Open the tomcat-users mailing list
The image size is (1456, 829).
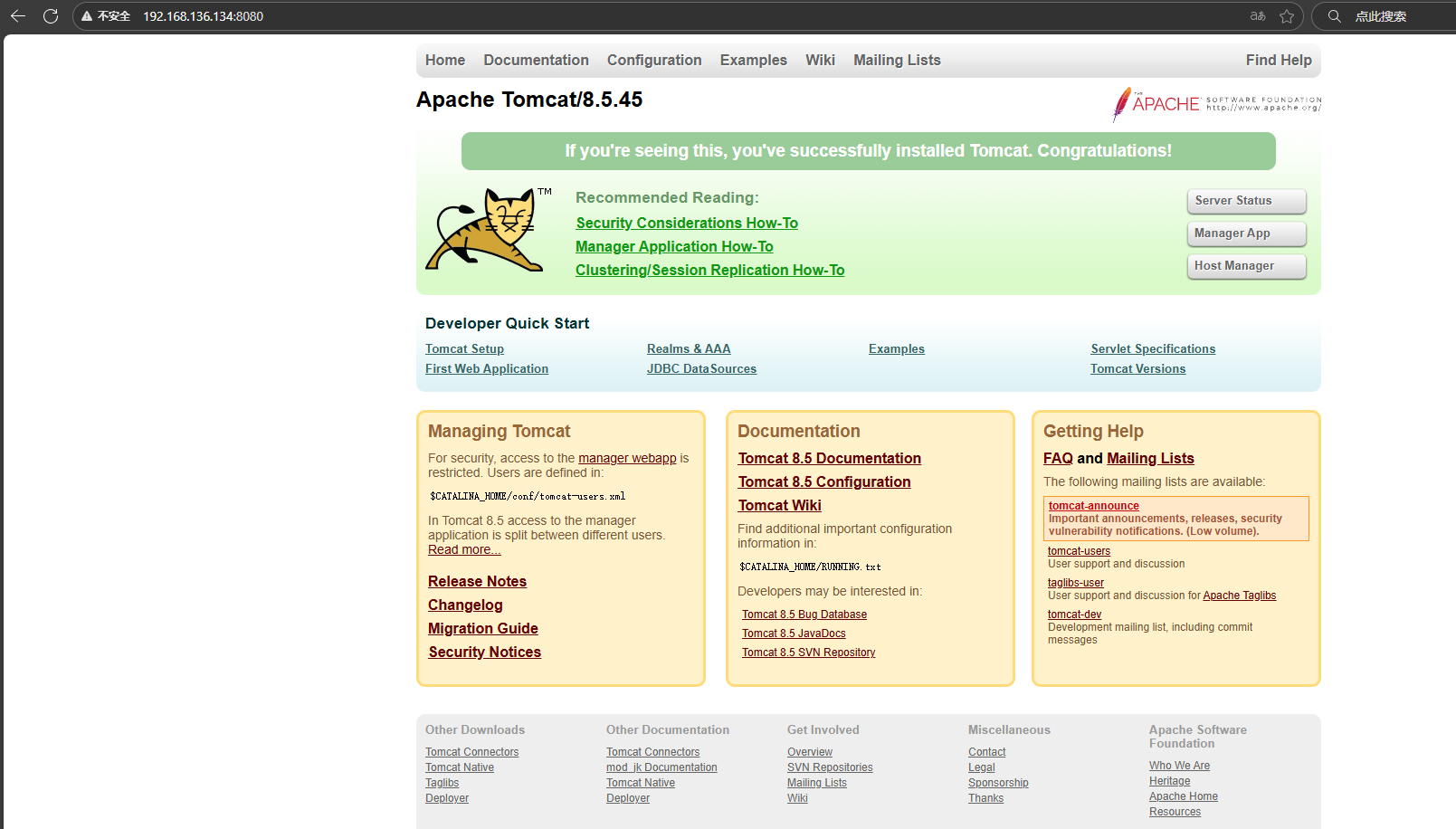click(x=1079, y=551)
